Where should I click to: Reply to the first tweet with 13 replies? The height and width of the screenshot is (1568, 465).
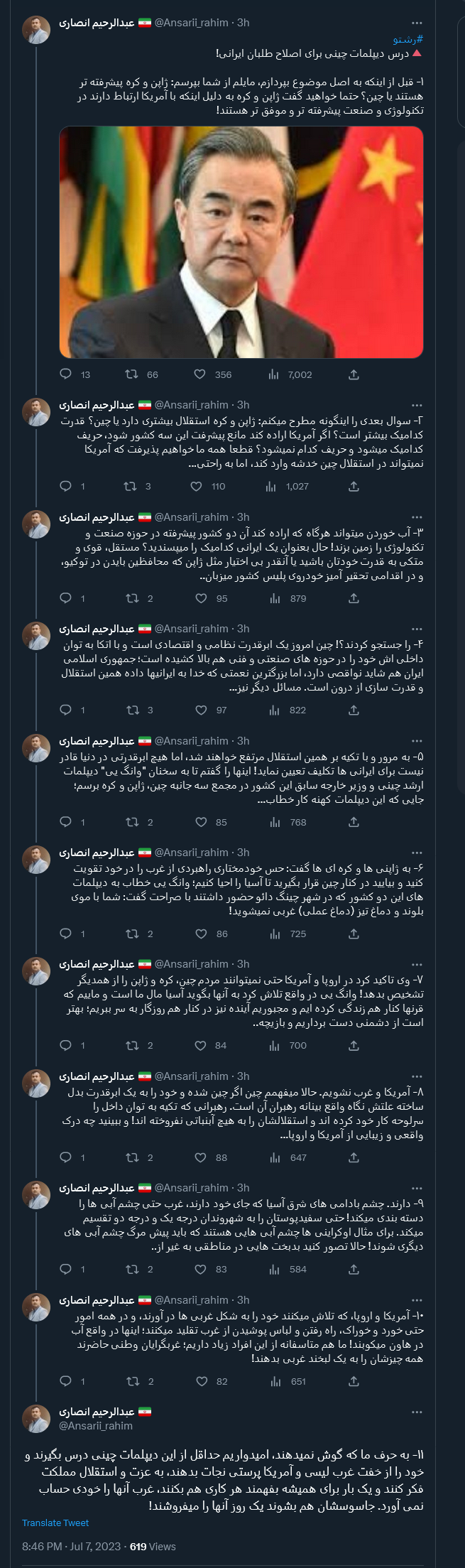click(x=66, y=374)
